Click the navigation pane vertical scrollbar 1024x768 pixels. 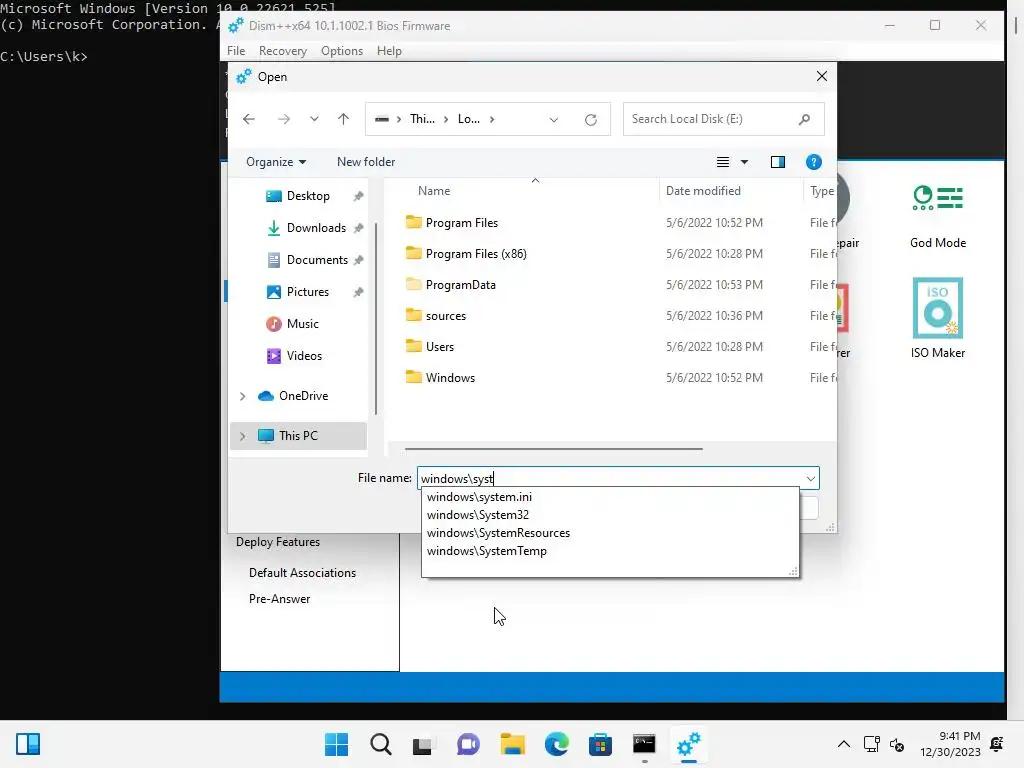[376, 318]
